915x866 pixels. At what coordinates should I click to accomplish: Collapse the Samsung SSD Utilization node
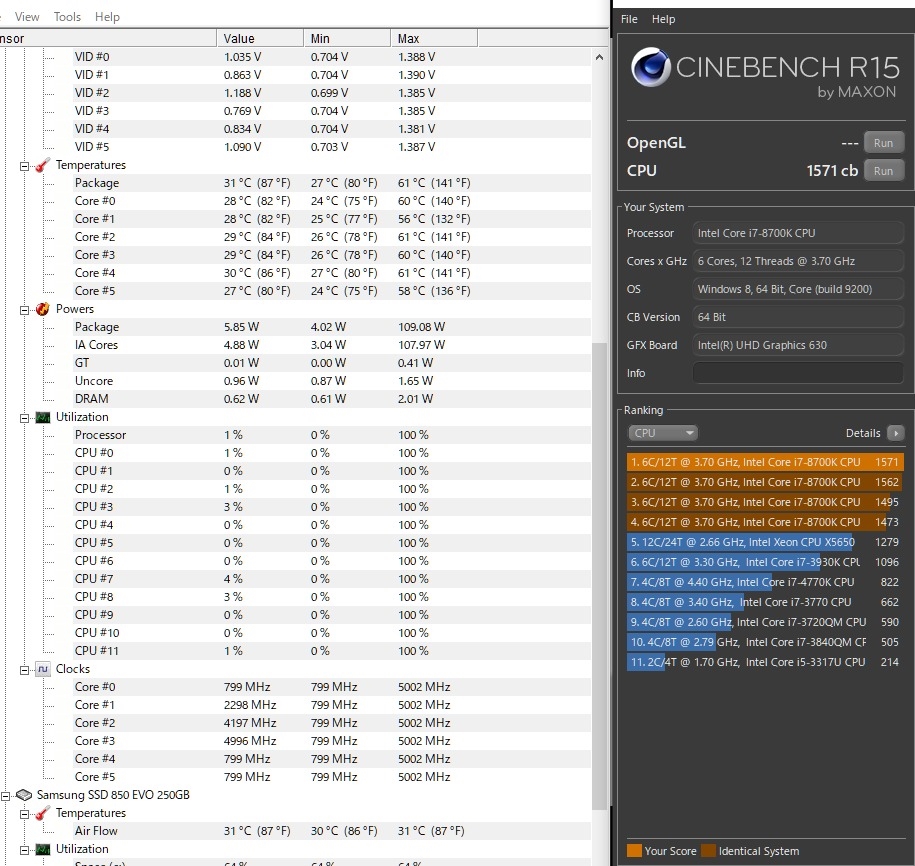25,850
